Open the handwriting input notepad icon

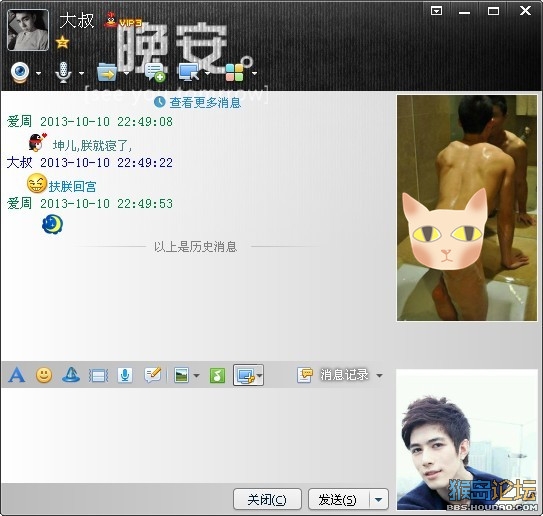(x=153, y=375)
